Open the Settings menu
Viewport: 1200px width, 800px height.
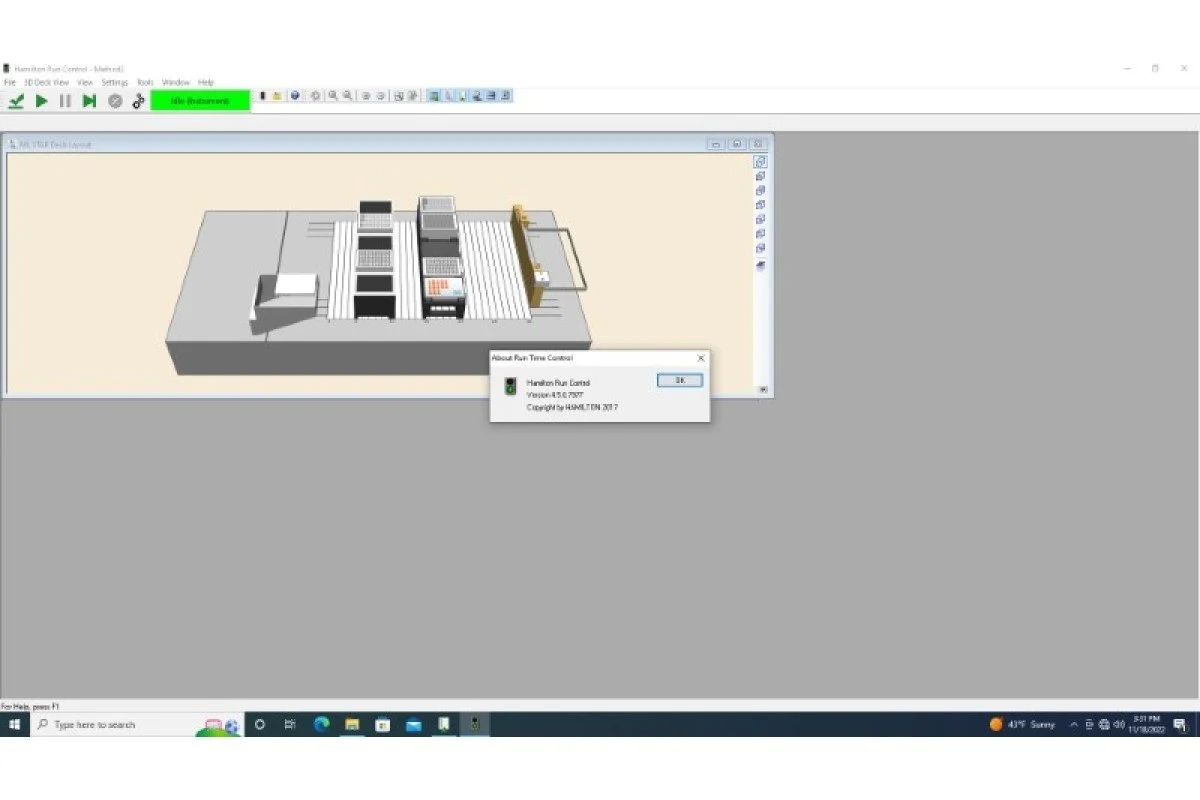click(114, 82)
